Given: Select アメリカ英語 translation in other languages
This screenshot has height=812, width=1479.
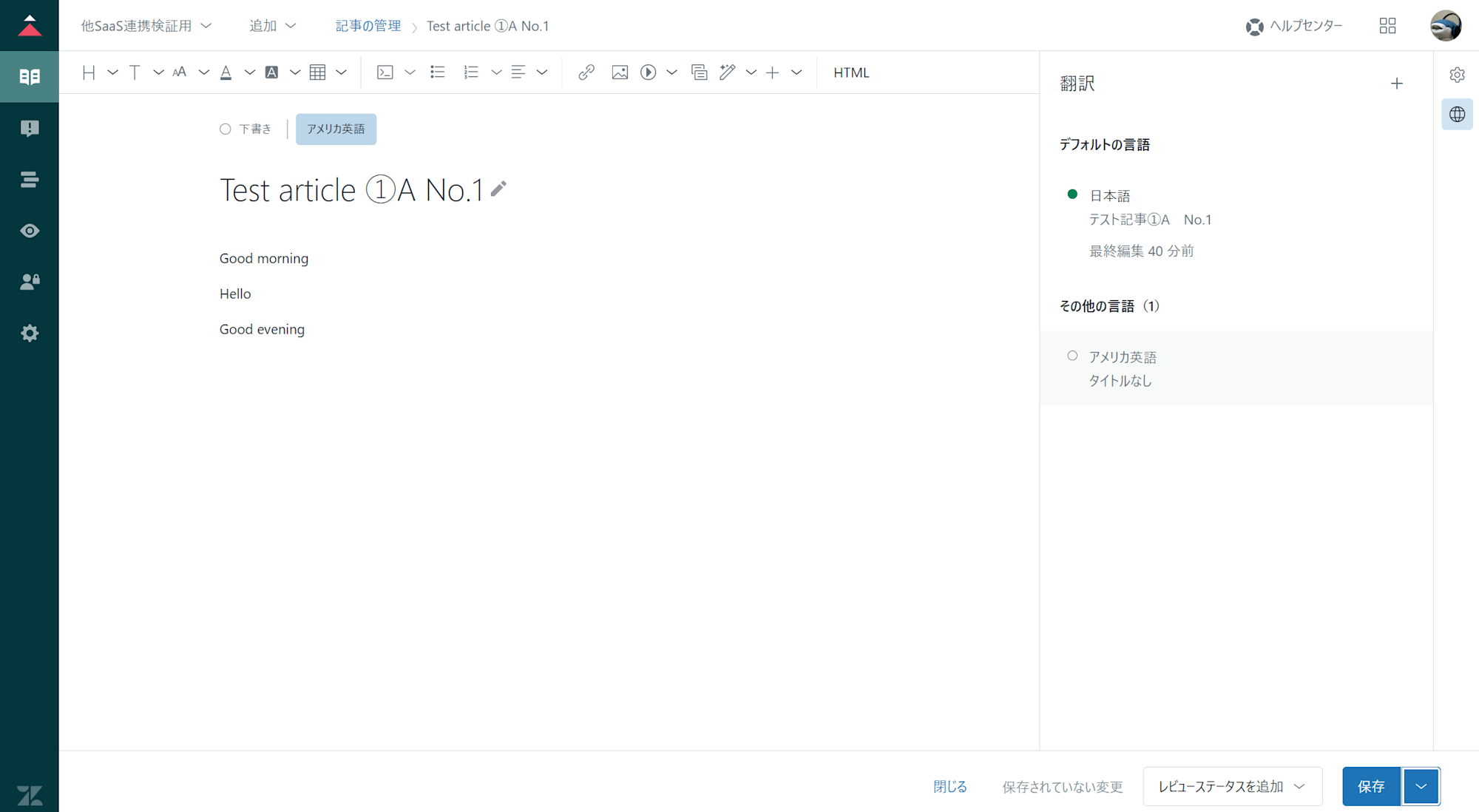Looking at the screenshot, I should tap(1236, 368).
